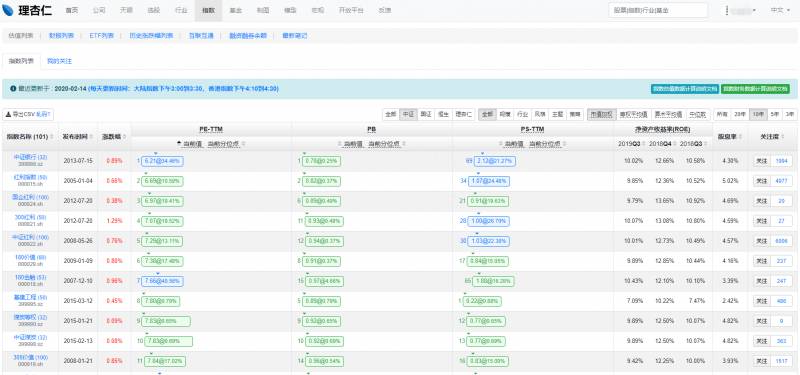
Task: Select the 20年 time range
Action: pos(740,115)
